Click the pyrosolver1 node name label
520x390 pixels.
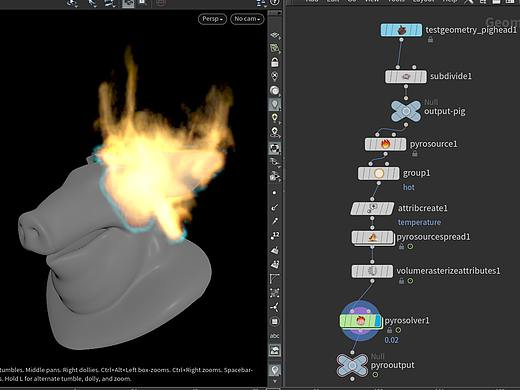(407, 321)
